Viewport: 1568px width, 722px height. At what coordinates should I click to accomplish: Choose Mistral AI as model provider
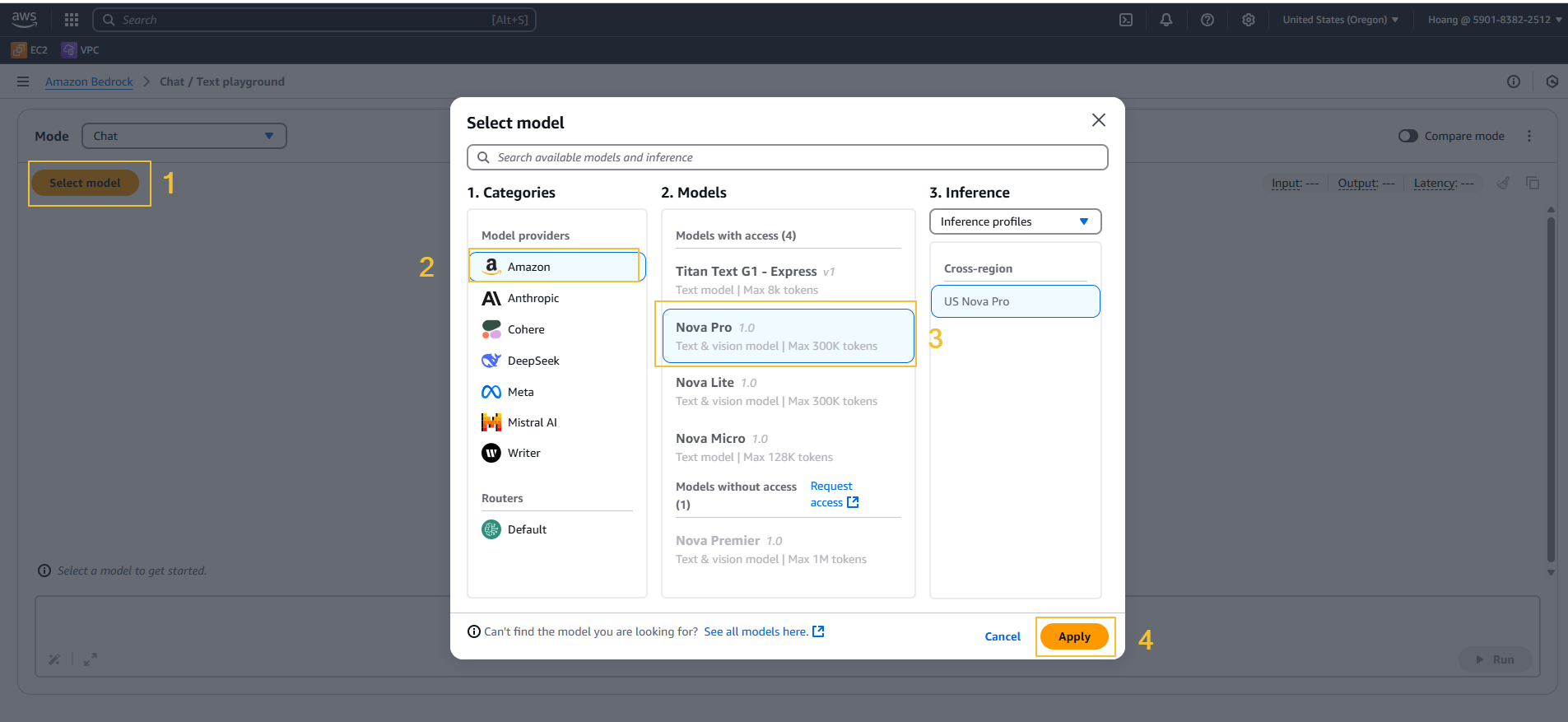pos(557,422)
